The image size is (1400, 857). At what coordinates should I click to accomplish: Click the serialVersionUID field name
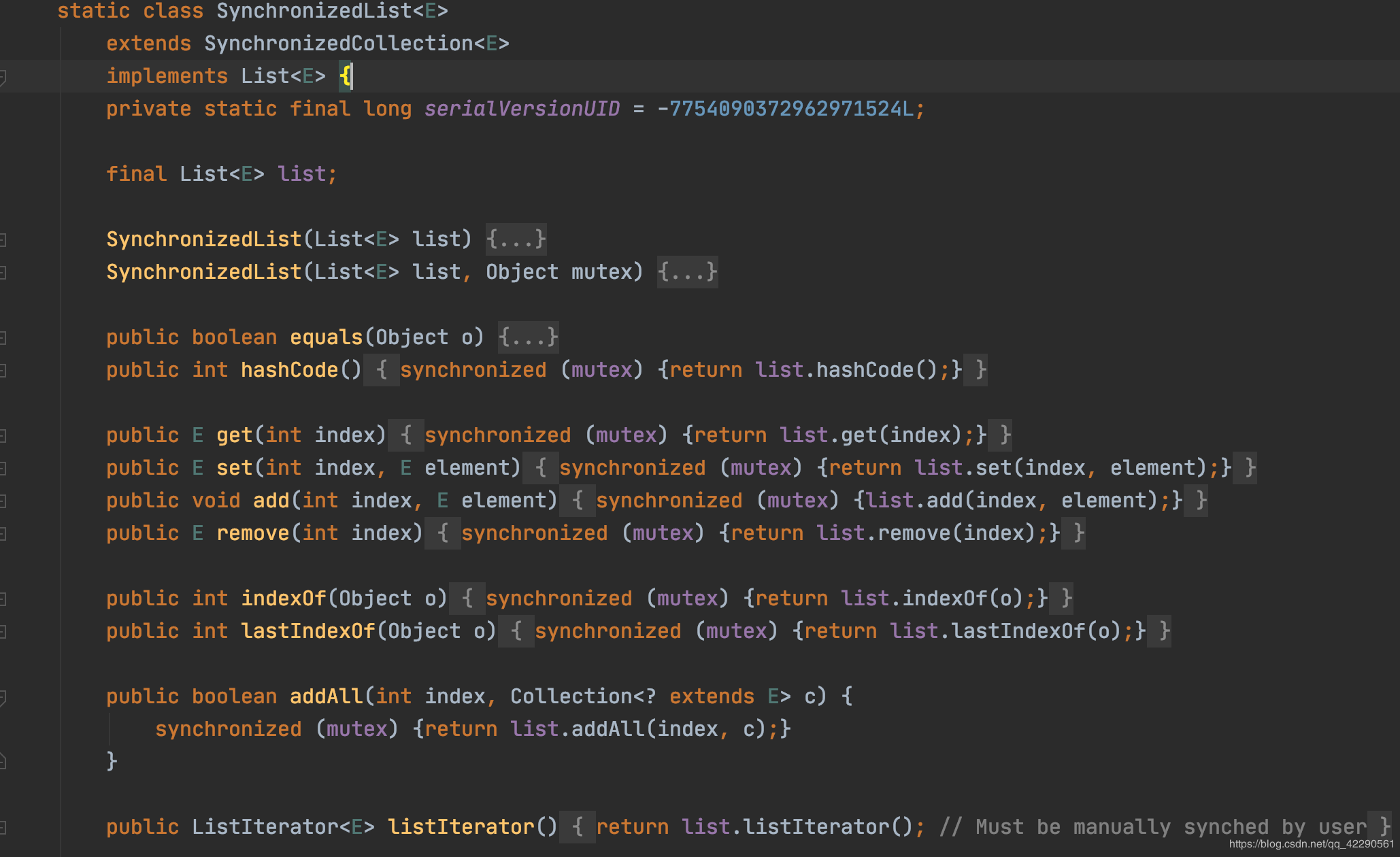[522, 109]
